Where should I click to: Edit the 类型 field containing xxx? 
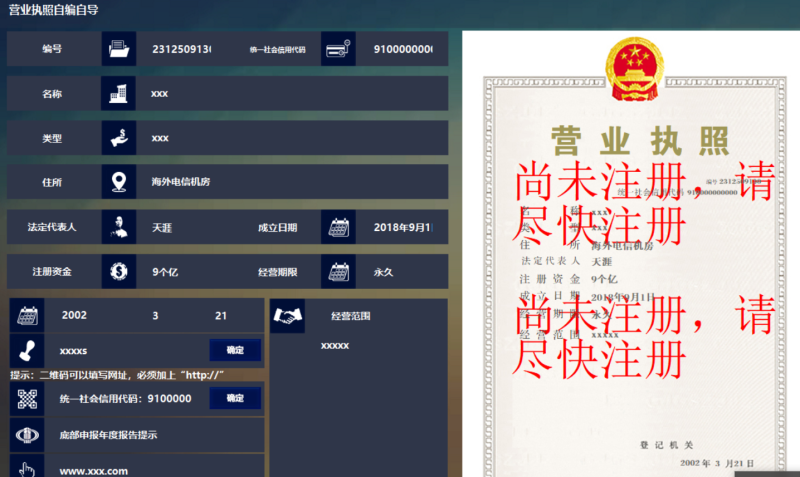pyautogui.click(x=292, y=138)
